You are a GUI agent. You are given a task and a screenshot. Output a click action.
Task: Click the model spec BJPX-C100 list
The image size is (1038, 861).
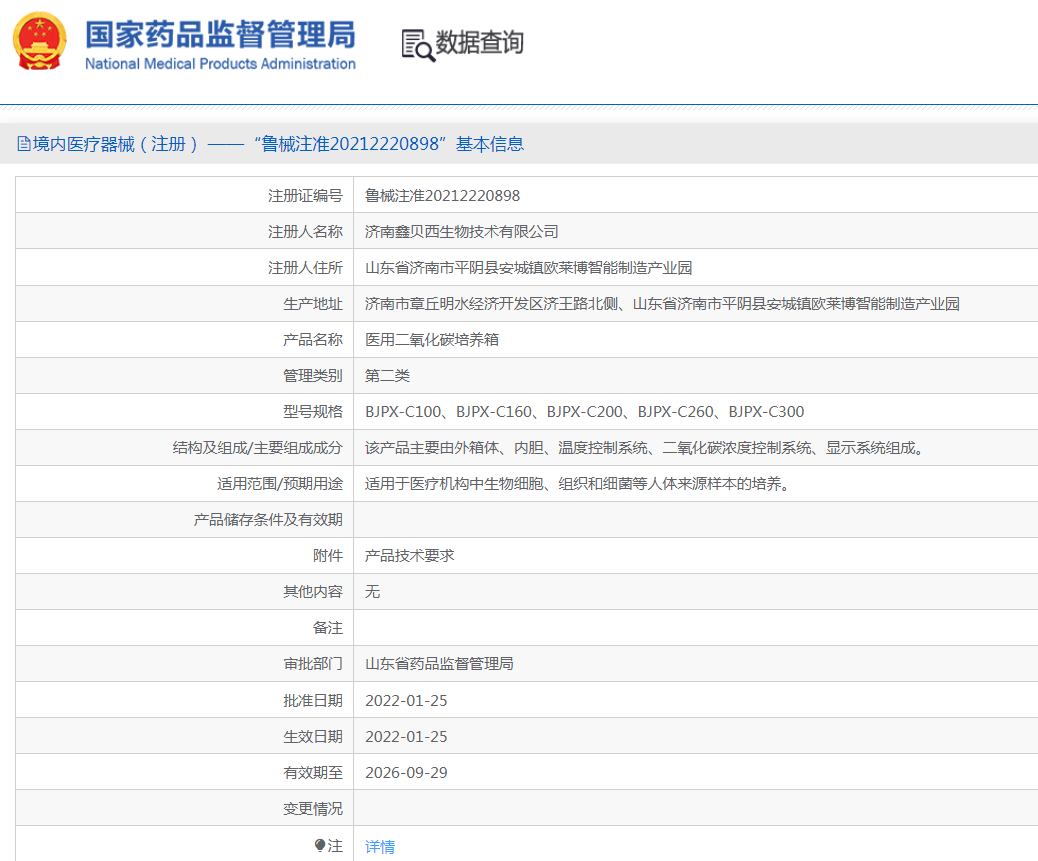coord(585,412)
